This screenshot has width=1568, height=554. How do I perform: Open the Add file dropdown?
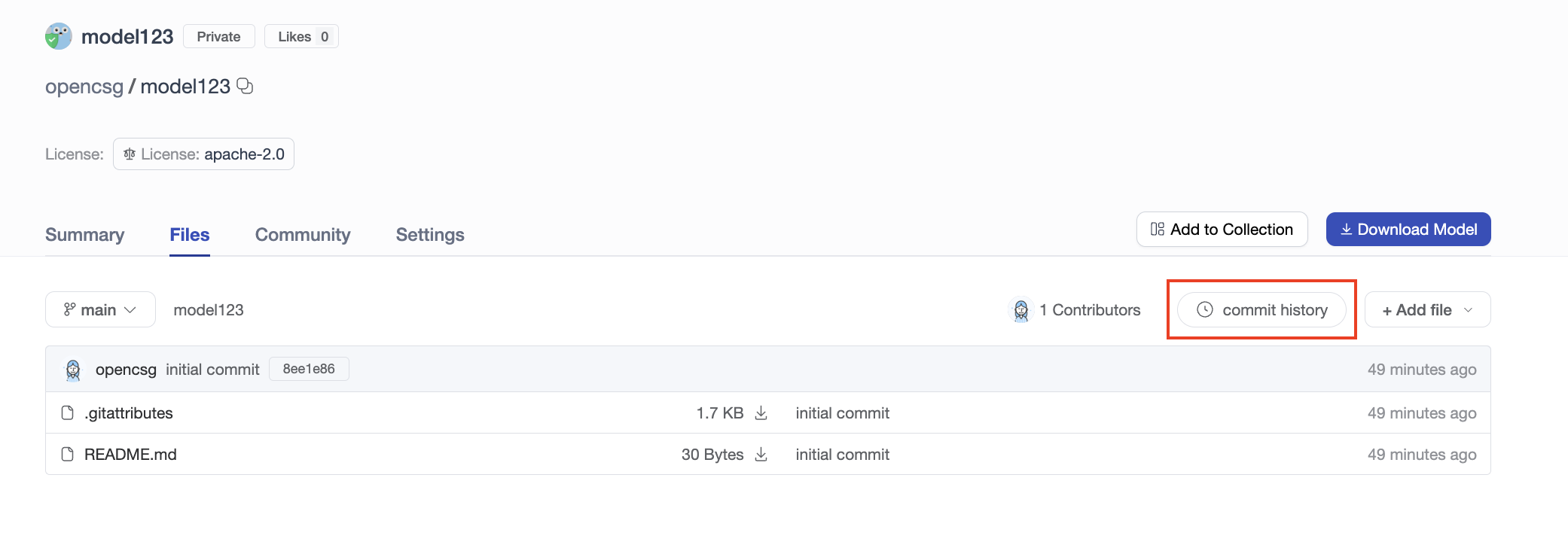[x=1426, y=310]
